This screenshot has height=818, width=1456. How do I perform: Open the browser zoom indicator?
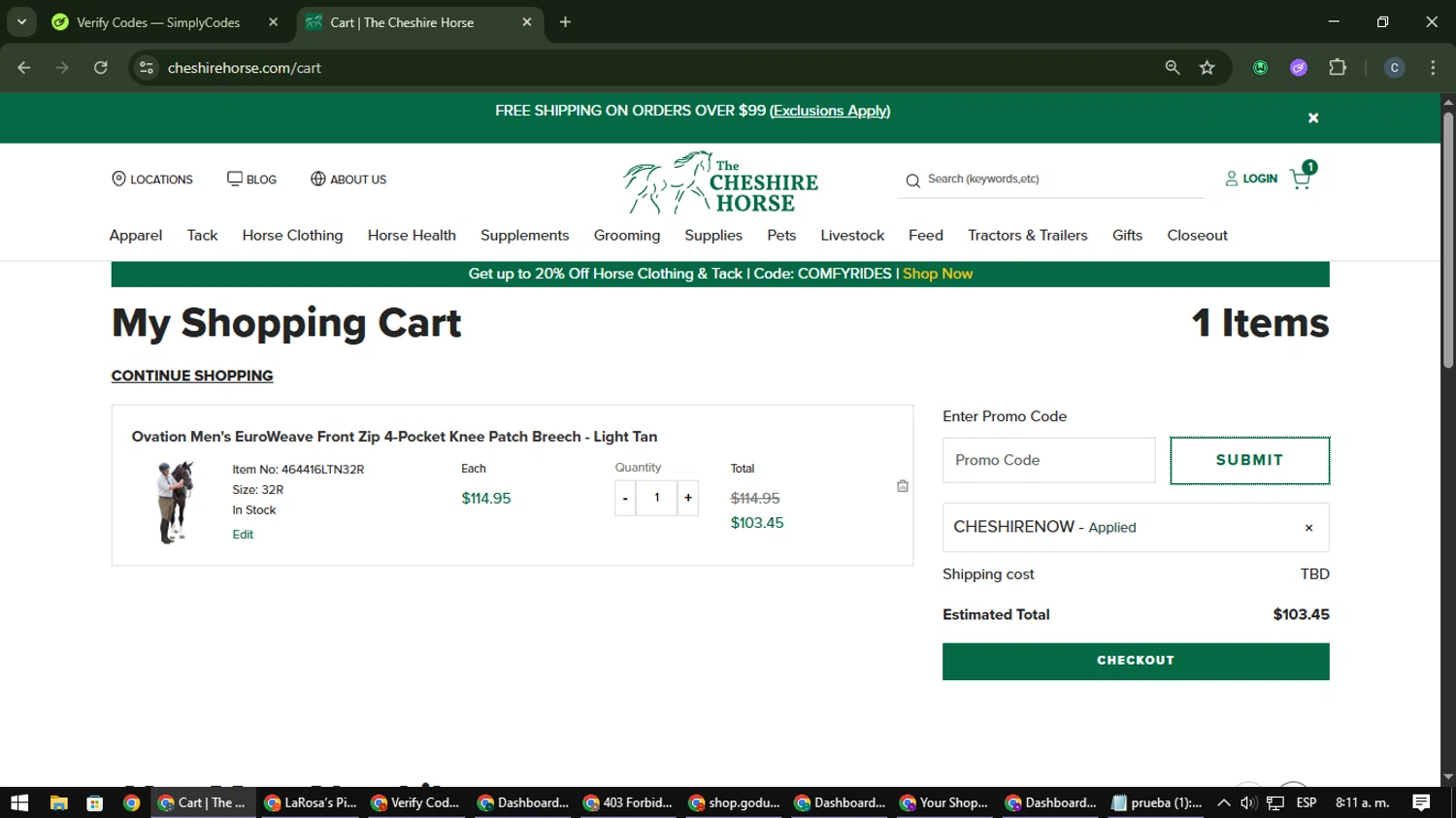coord(1173,68)
